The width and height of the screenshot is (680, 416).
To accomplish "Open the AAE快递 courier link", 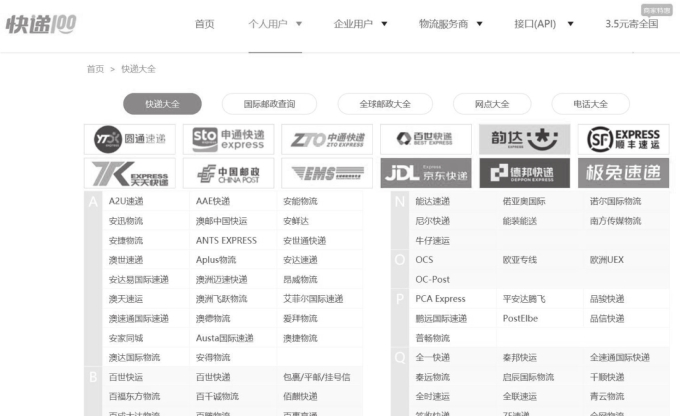I will (x=213, y=201).
